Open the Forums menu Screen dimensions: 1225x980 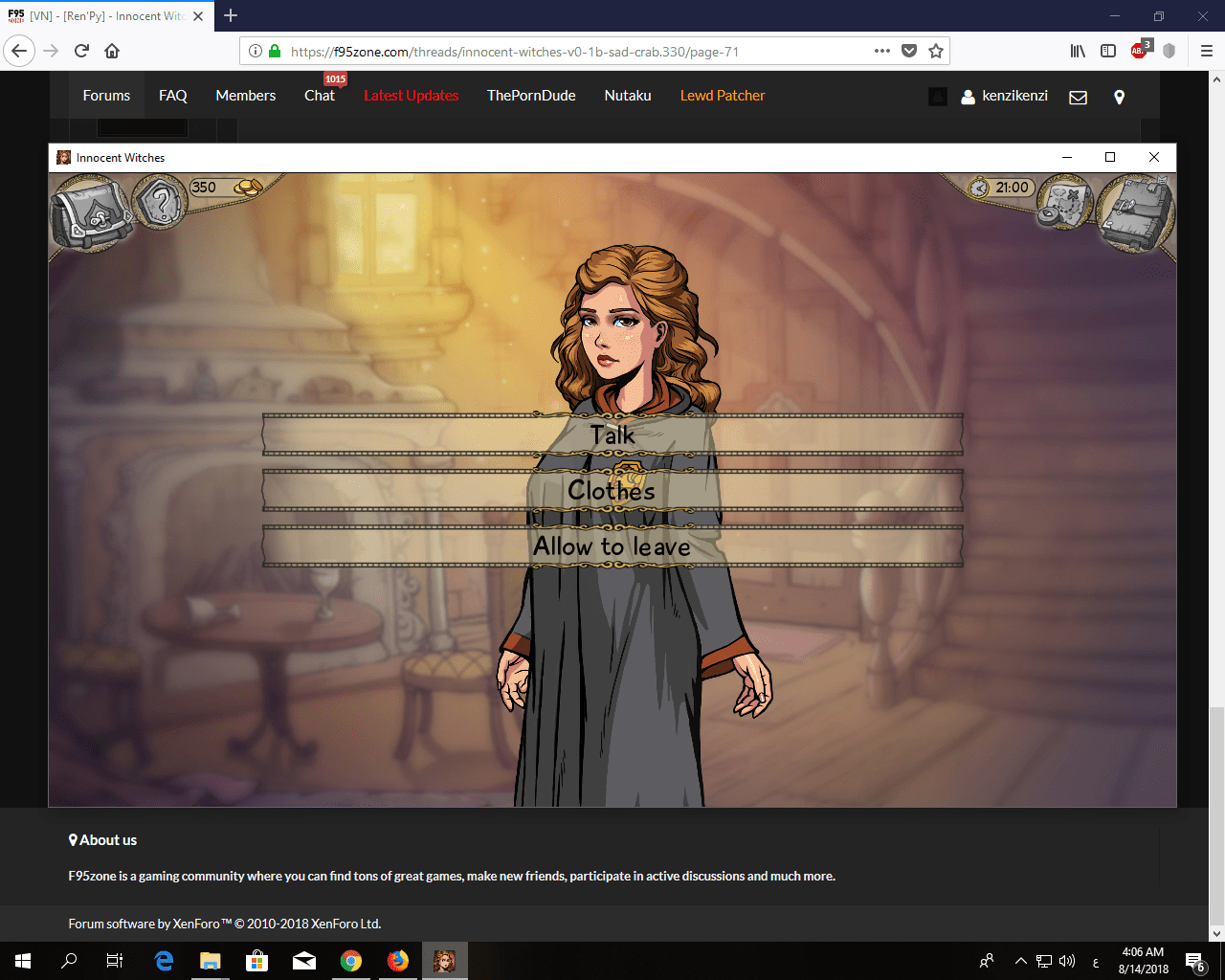[106, 96]
